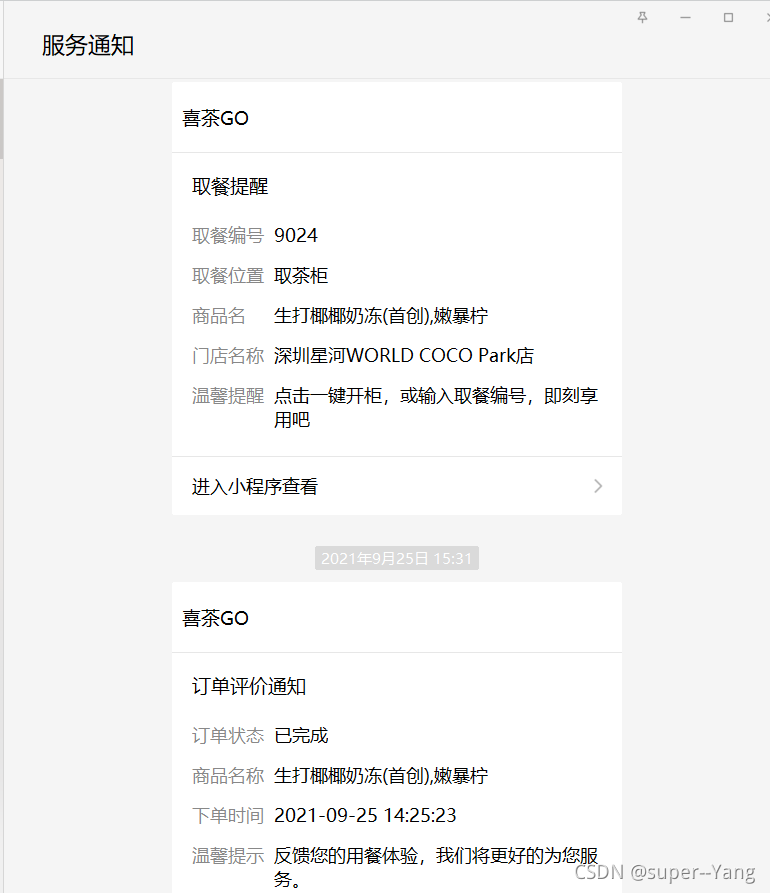Select product name in the 订单评价通知 card

pos(380,776)
